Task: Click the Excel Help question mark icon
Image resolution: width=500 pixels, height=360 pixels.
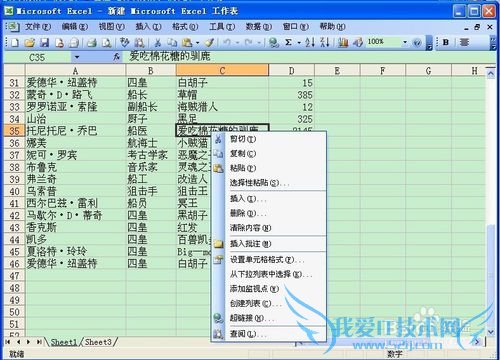Action: [417, 43]
